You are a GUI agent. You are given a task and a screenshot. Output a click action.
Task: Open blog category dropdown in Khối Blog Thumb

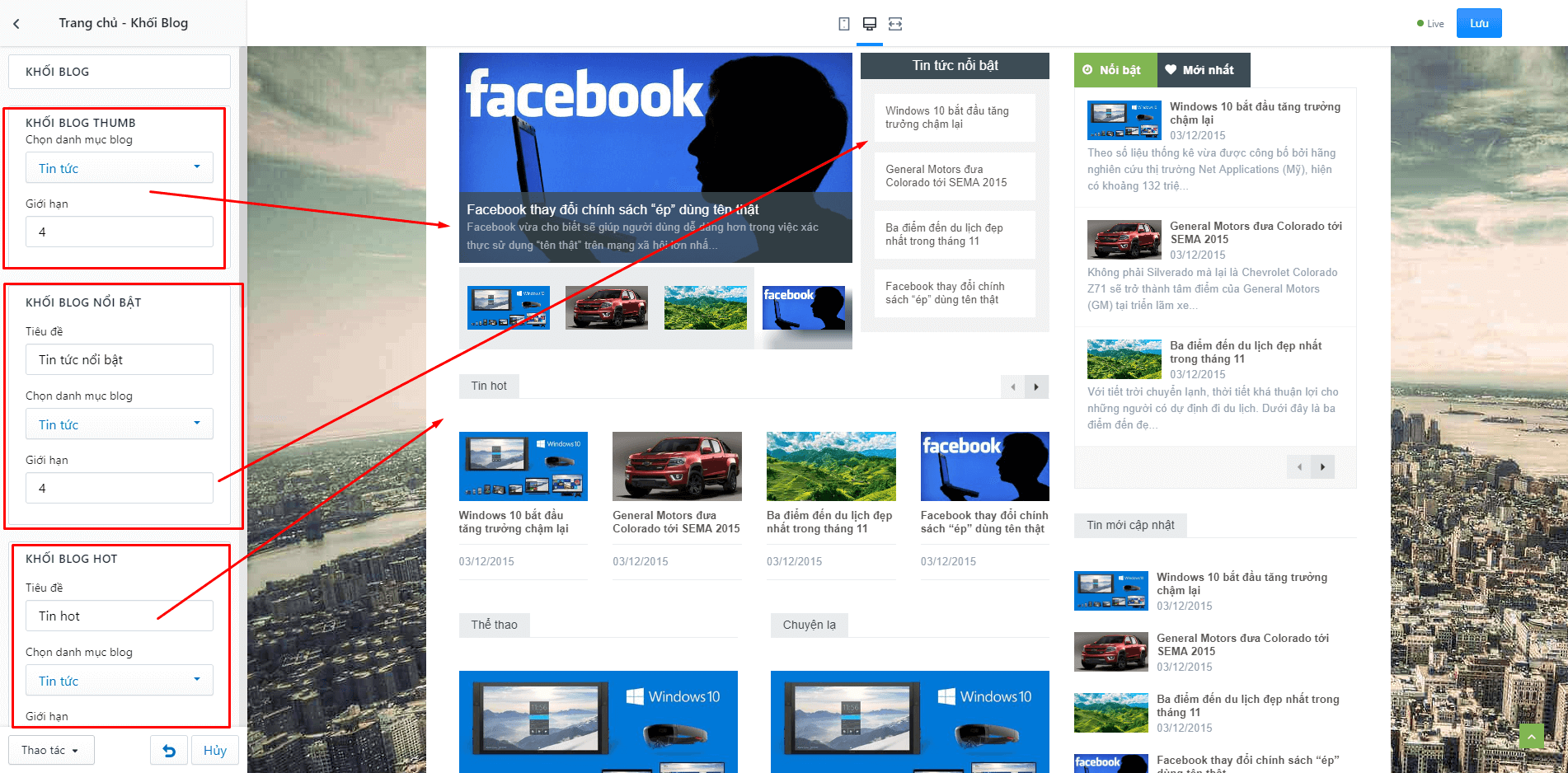(x=120, y=168)
